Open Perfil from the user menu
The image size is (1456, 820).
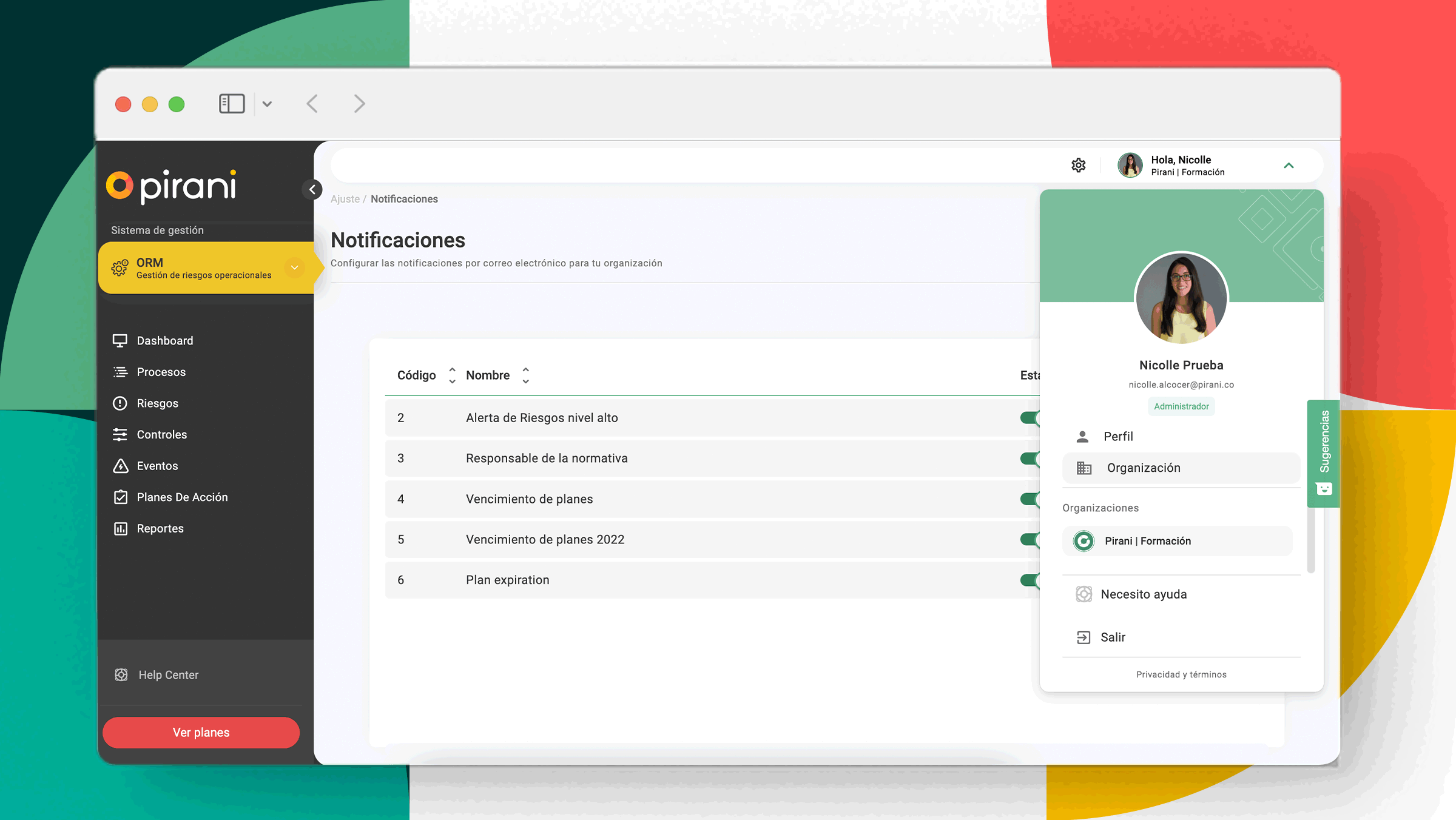[x=1118, y=437]
